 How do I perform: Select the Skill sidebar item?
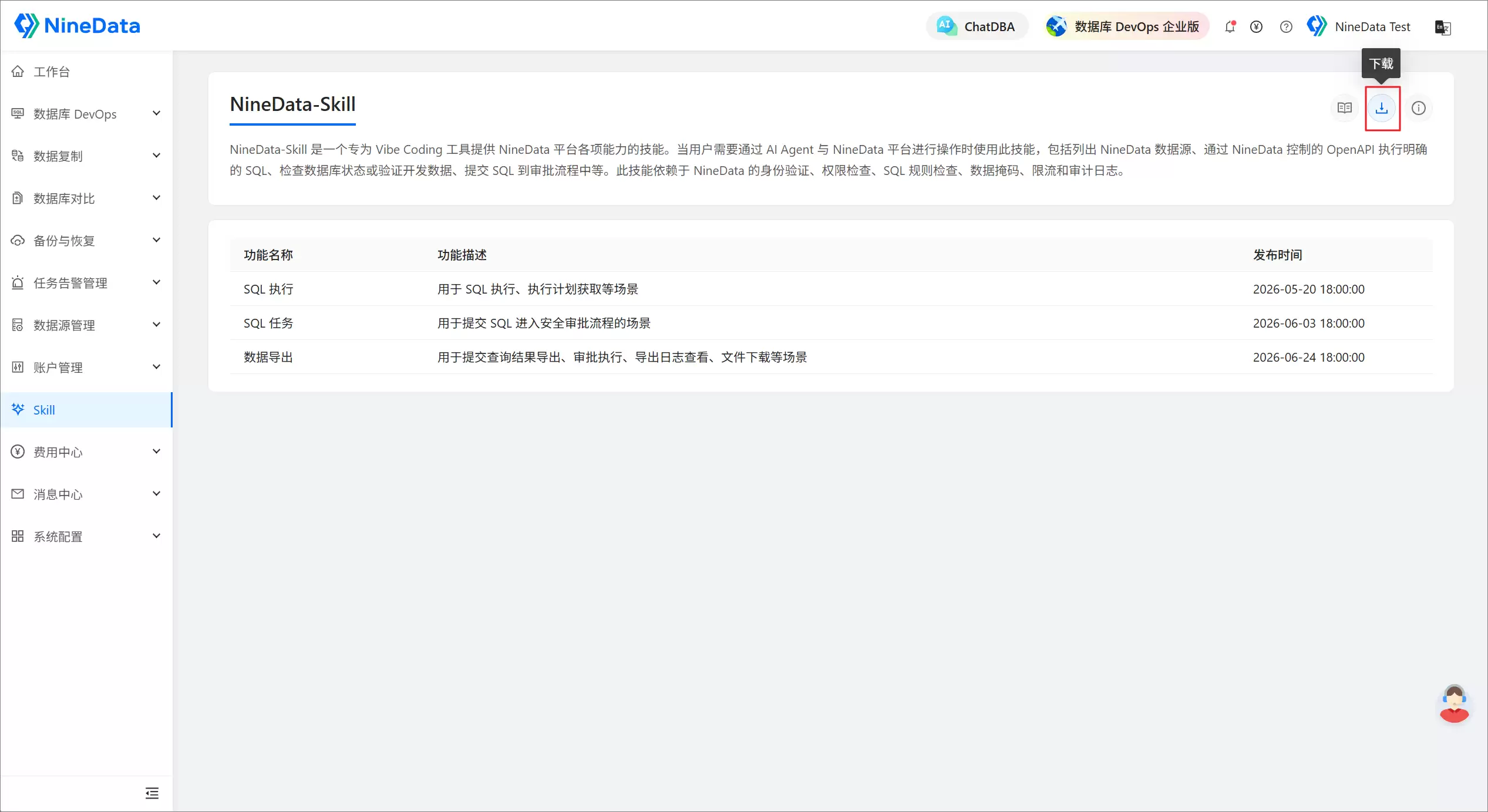pyautogui.click(x=86, y=410)
